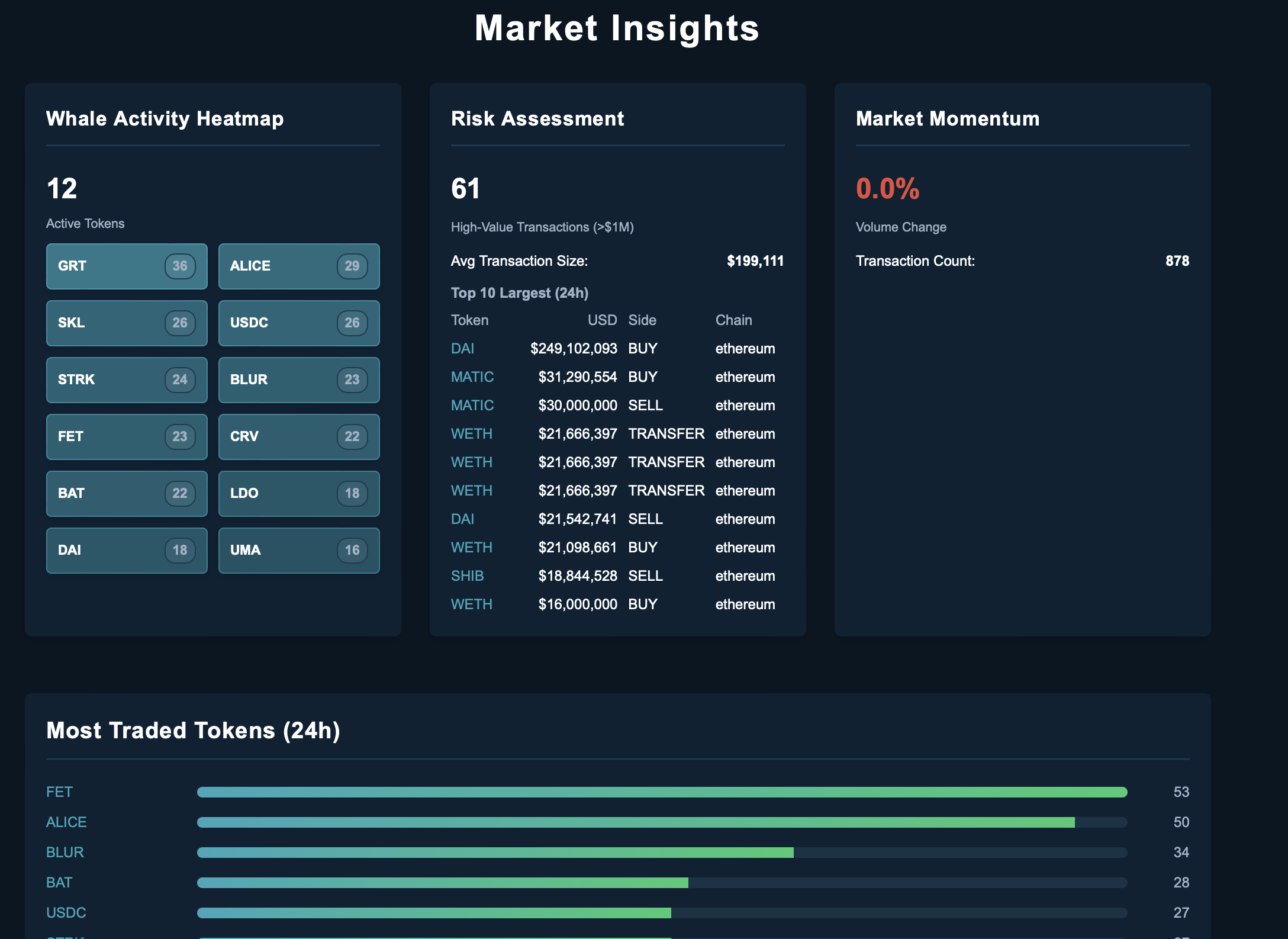Click the first WETH transfer link

(x=471, y=433)
